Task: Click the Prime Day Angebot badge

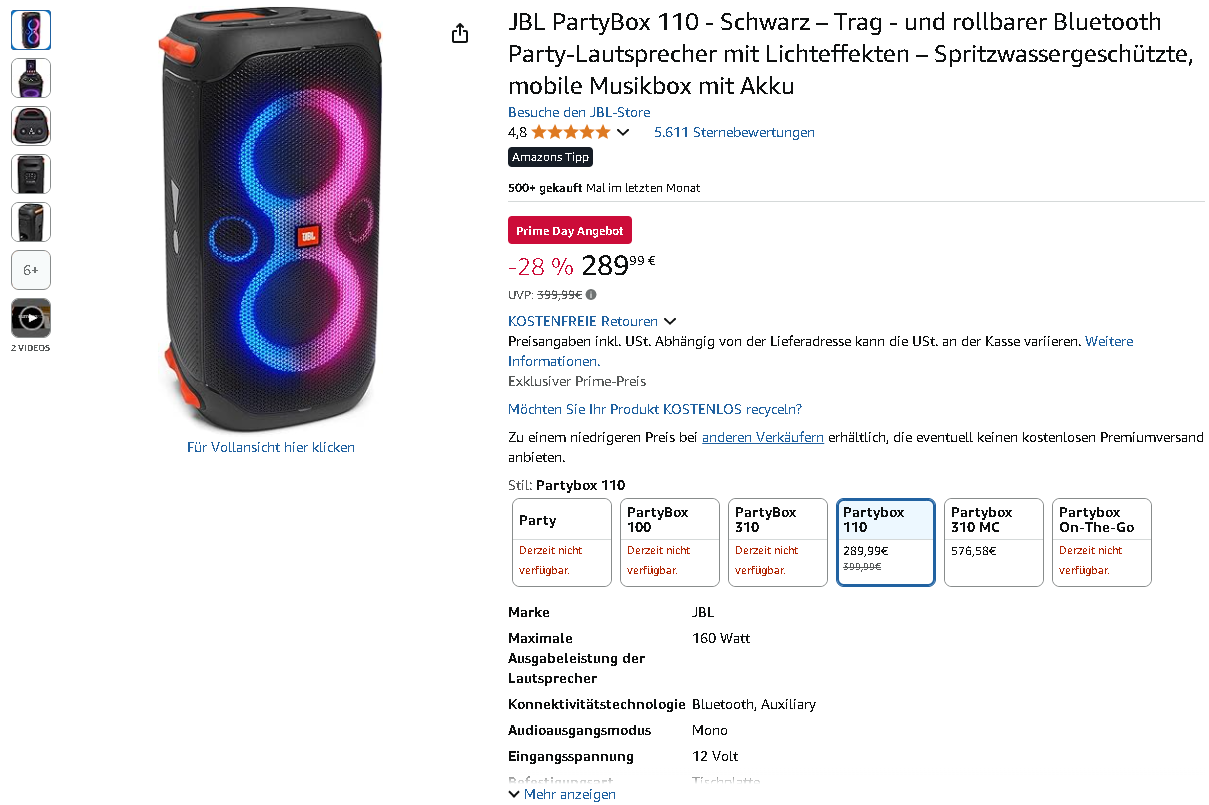Action: [570, 231]
